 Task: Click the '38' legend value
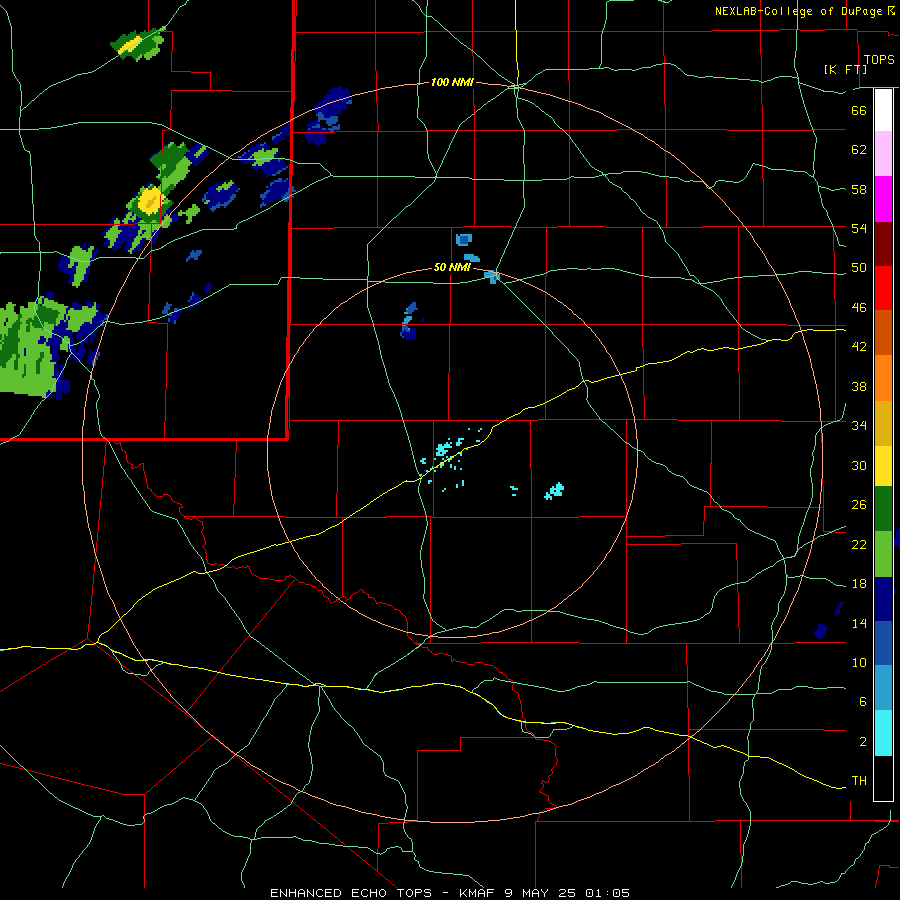[859, 386]
